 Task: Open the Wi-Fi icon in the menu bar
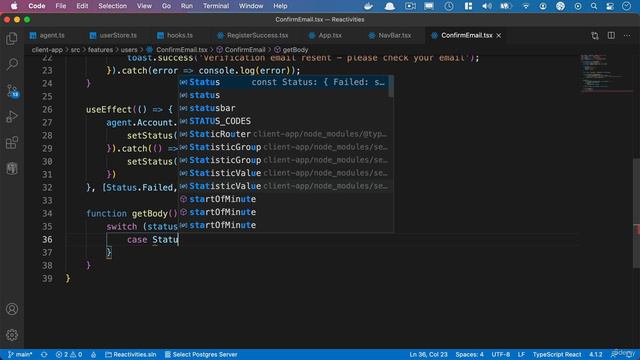[526, 6]
